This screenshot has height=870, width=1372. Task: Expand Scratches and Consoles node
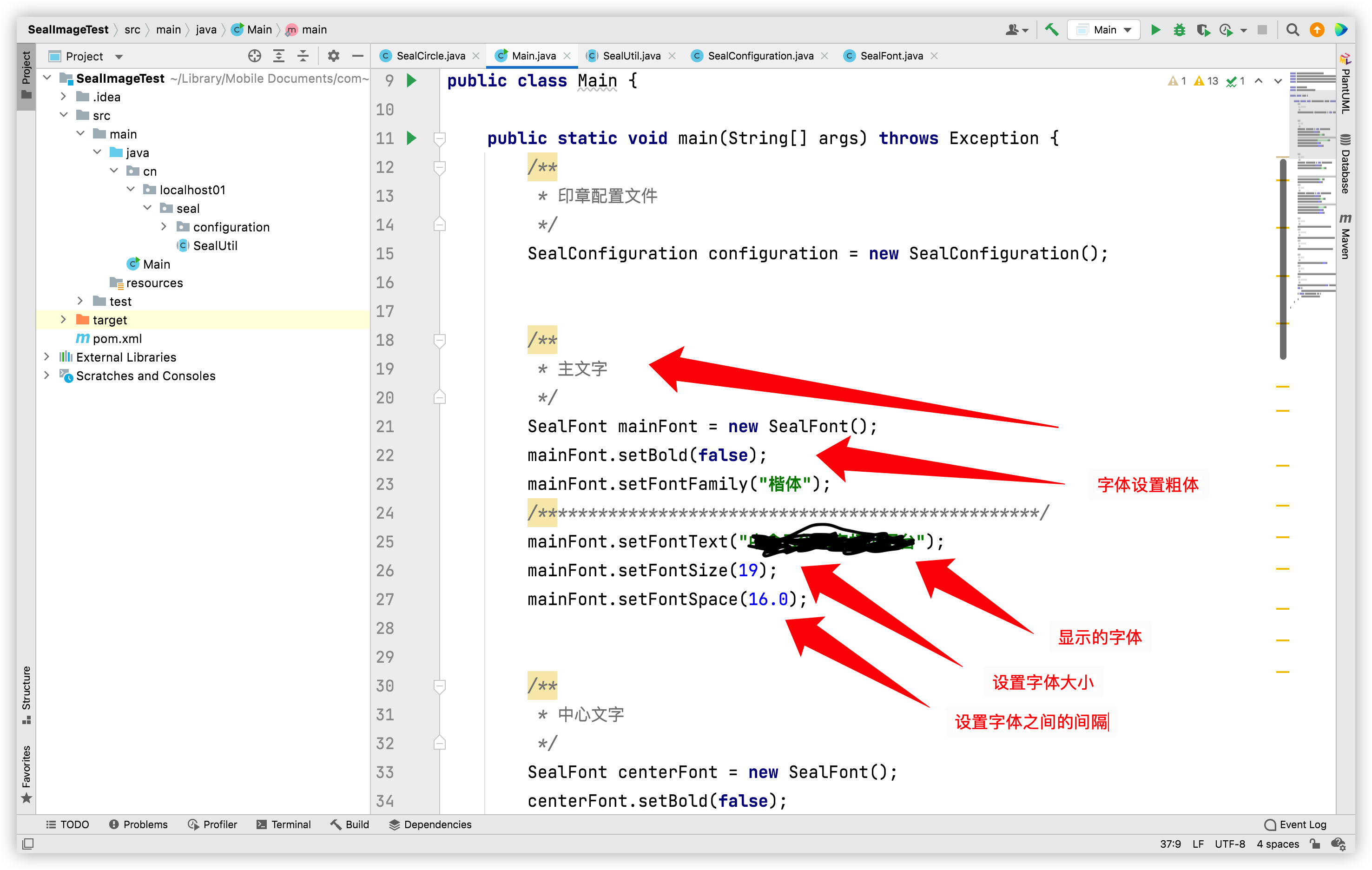47,376
